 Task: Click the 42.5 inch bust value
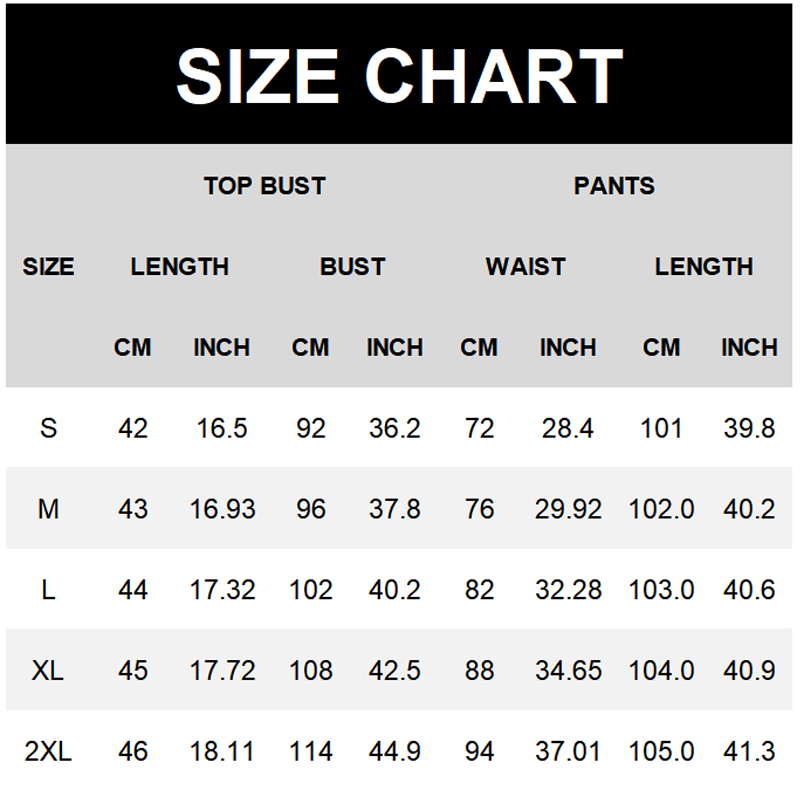(x=394, y=670)
